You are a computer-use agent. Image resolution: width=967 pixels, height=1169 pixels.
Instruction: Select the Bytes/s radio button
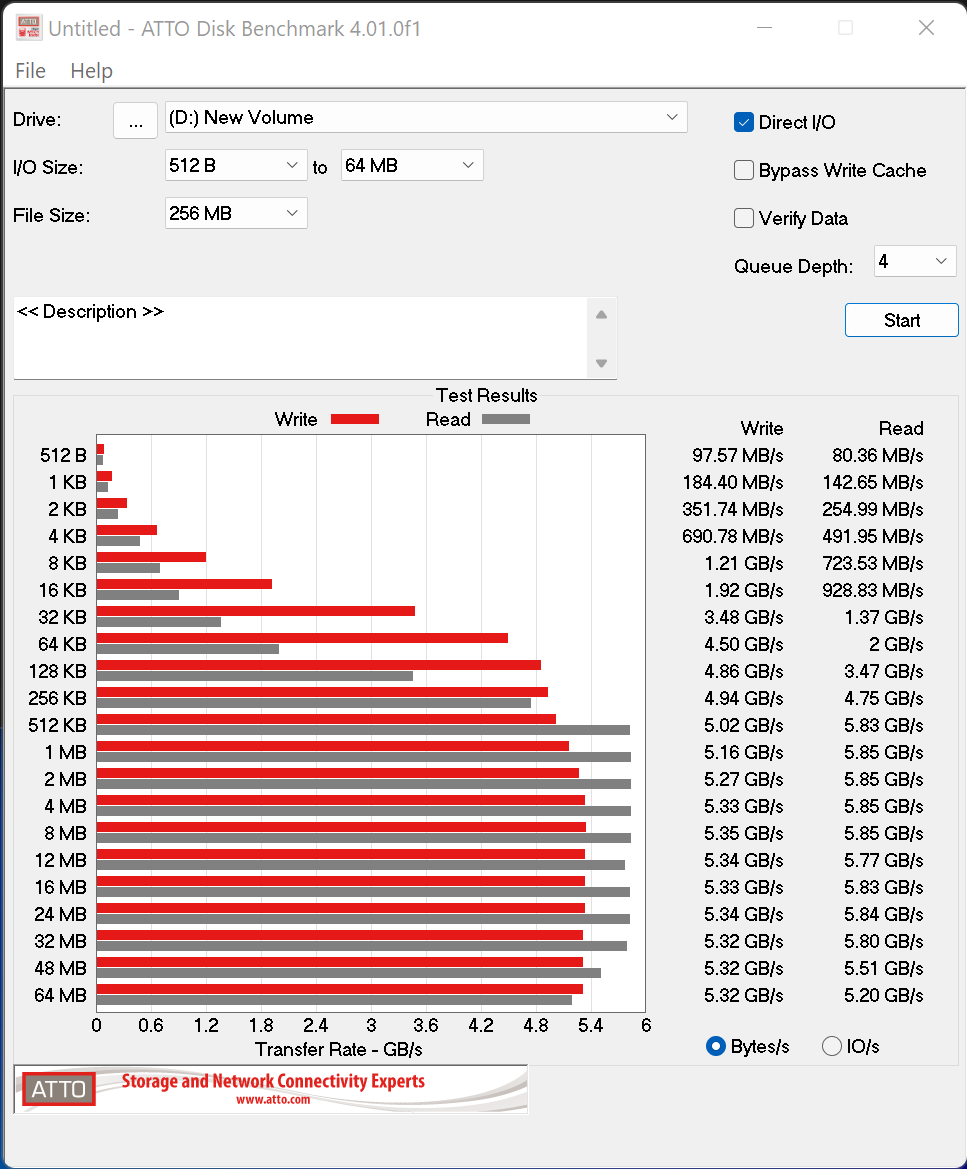click(x=716, y=1046)
